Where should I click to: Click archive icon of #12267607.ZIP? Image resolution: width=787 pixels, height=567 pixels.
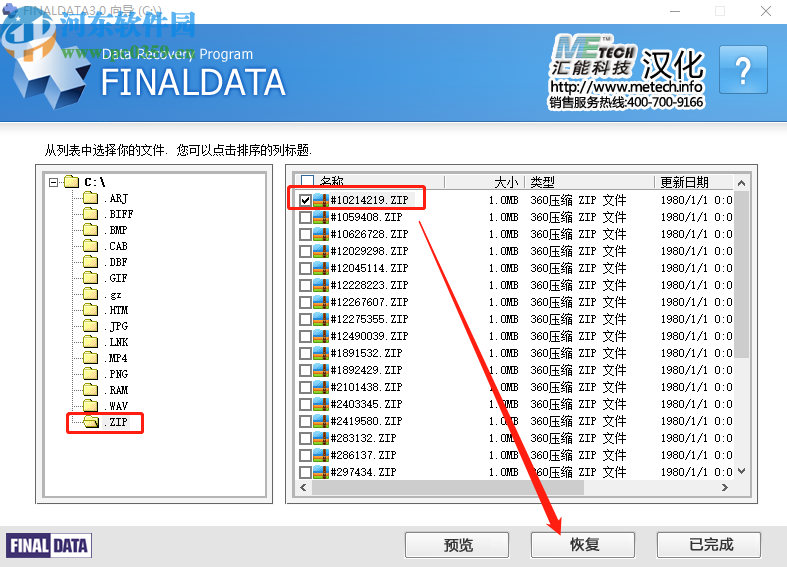coord(321,303)
